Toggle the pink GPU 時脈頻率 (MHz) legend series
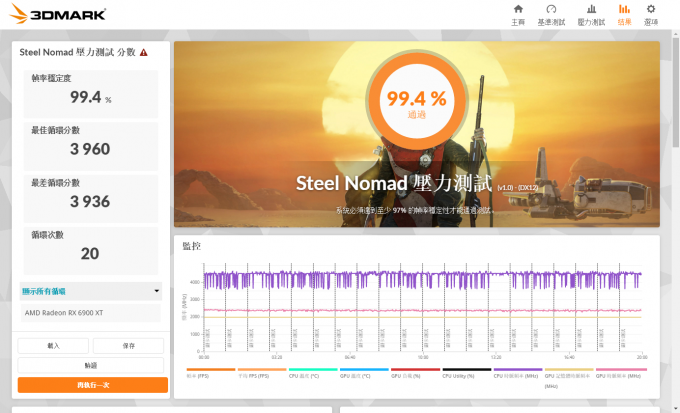 621,373
